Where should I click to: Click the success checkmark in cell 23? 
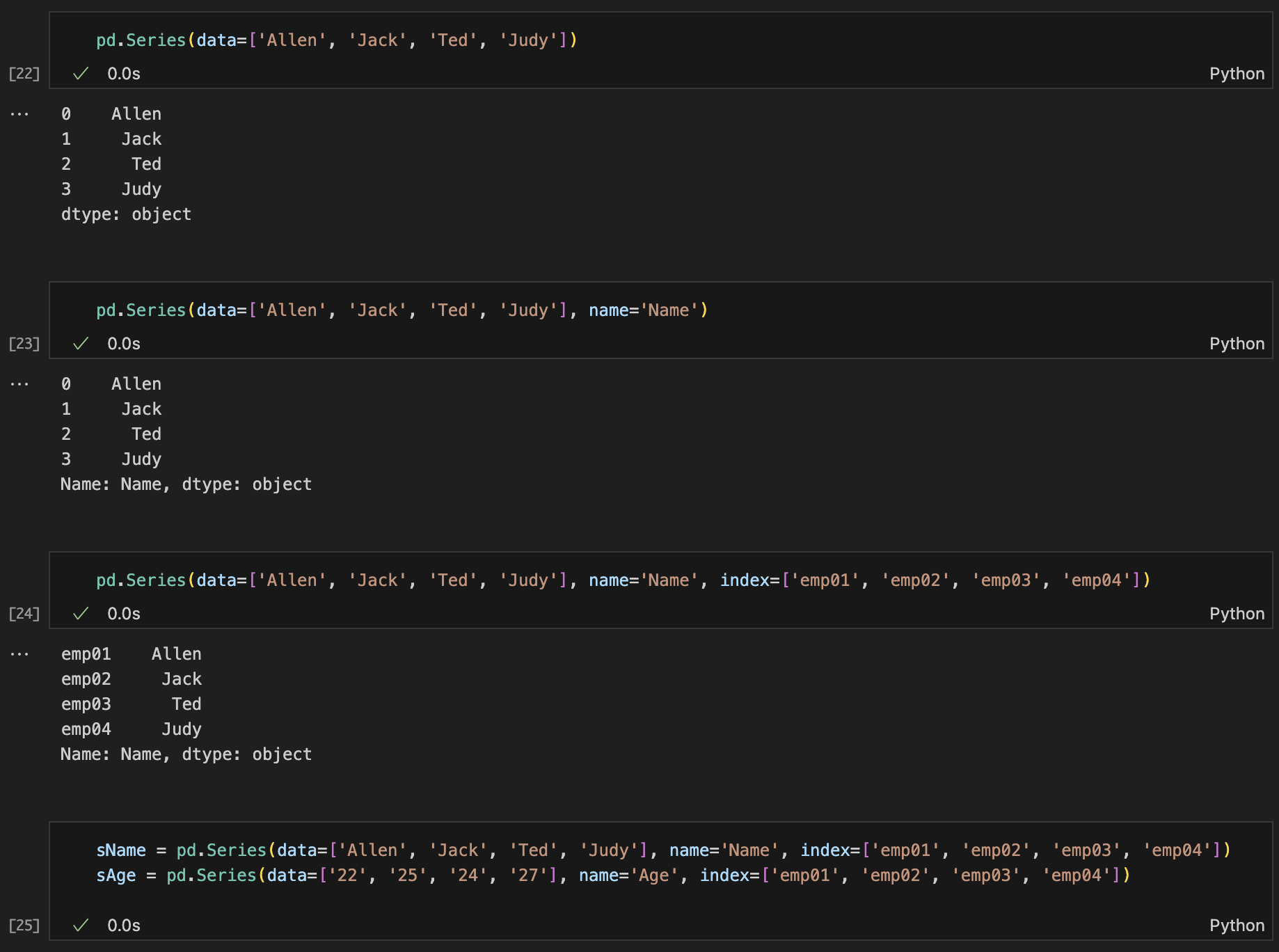[81, 344]
